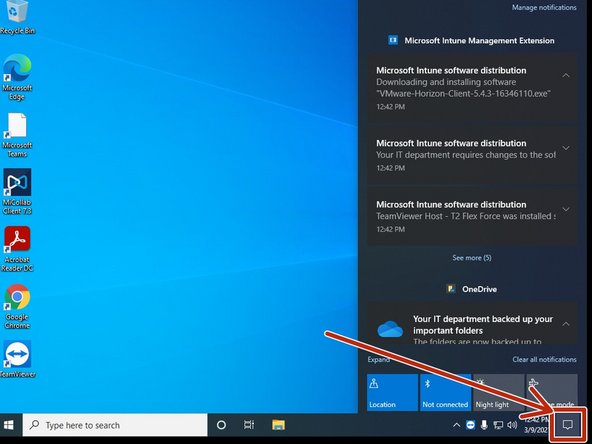Open the Microsoft Teams desktop shortcut
This screenshot has width=592, height=444.
[x=17, y=135]
